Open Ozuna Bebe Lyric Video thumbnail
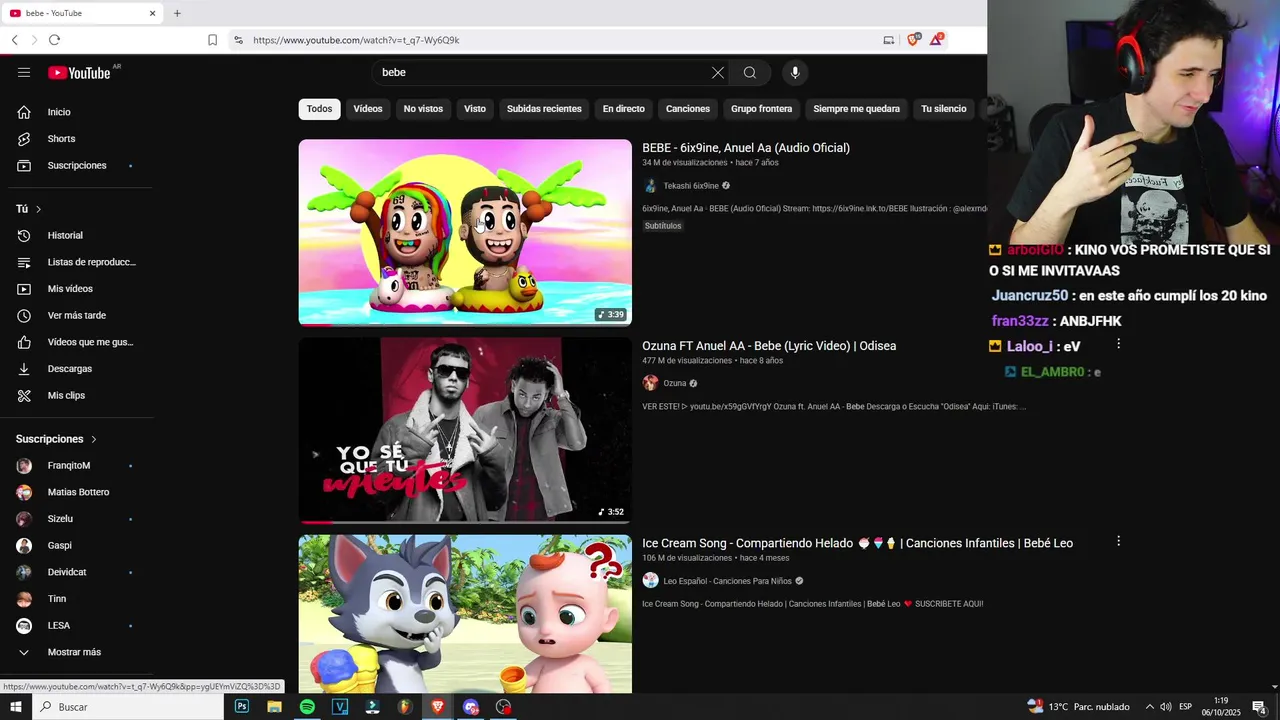The height and width of the screenshot is (720, 1280). tap(465, 430)
